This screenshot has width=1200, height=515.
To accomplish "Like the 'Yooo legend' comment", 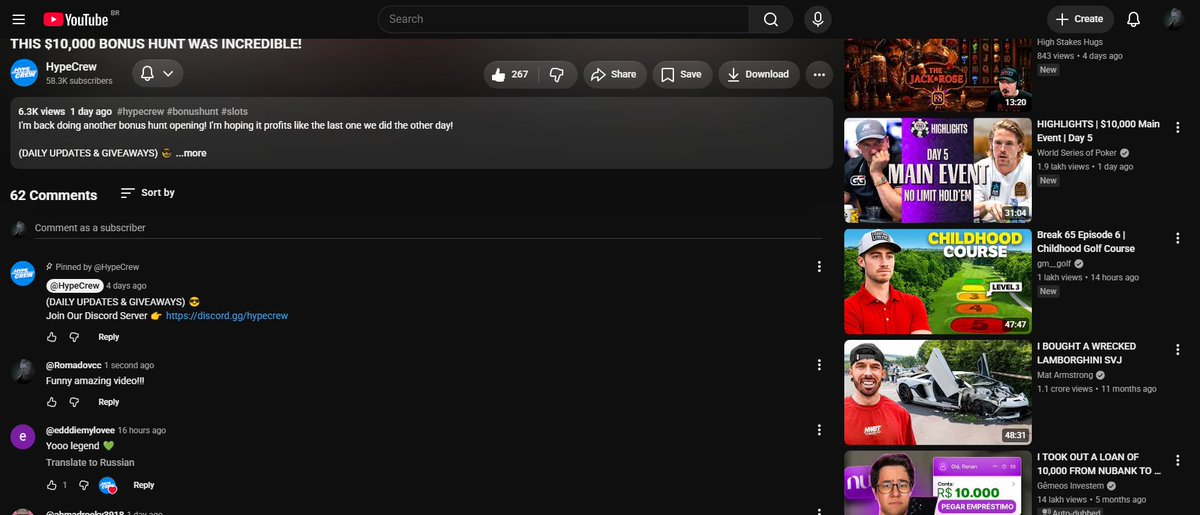I will pos(52,485).
